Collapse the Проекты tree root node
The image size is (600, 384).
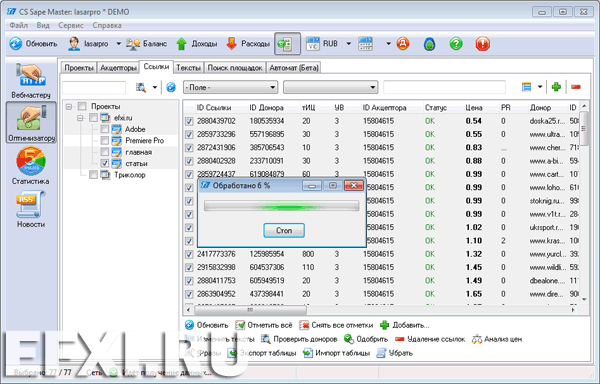[x=69, y=106]
